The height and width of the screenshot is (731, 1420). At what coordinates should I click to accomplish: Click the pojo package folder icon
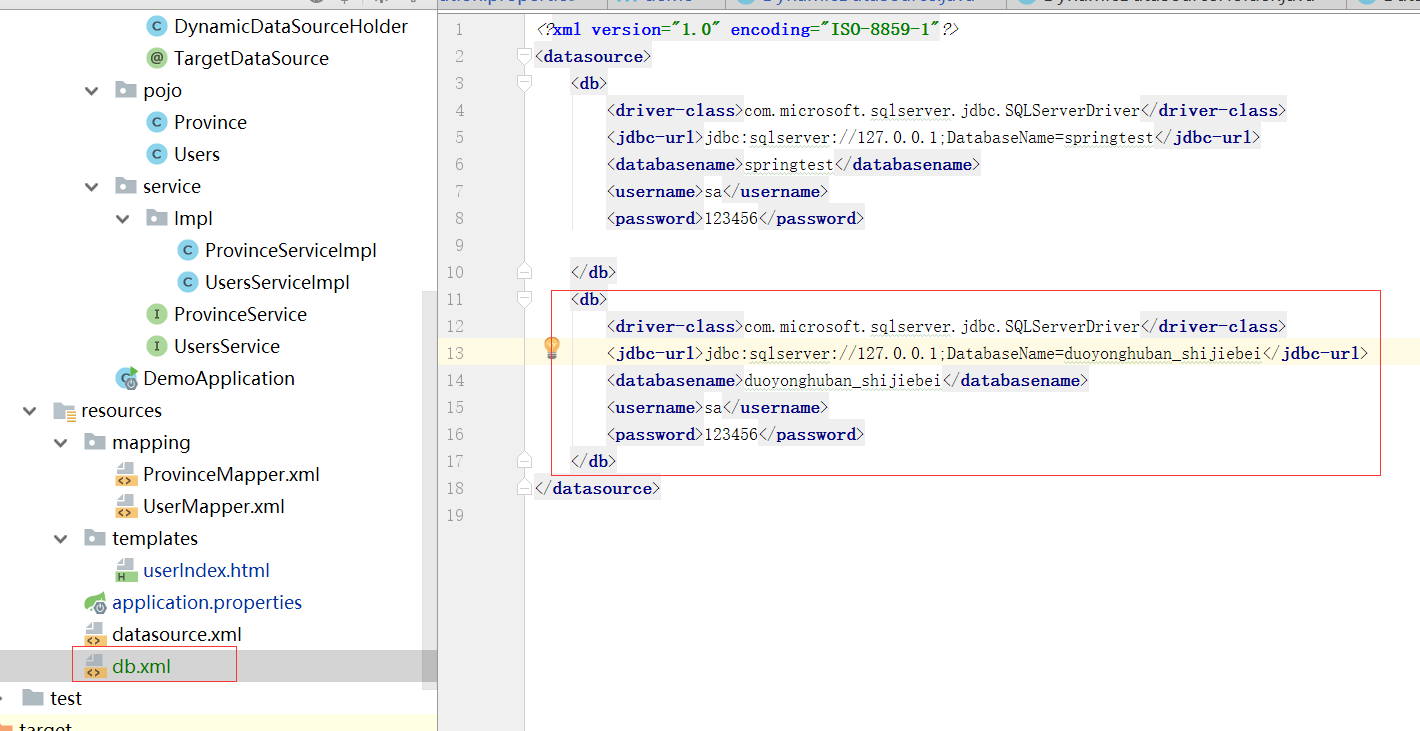[125, 90]
